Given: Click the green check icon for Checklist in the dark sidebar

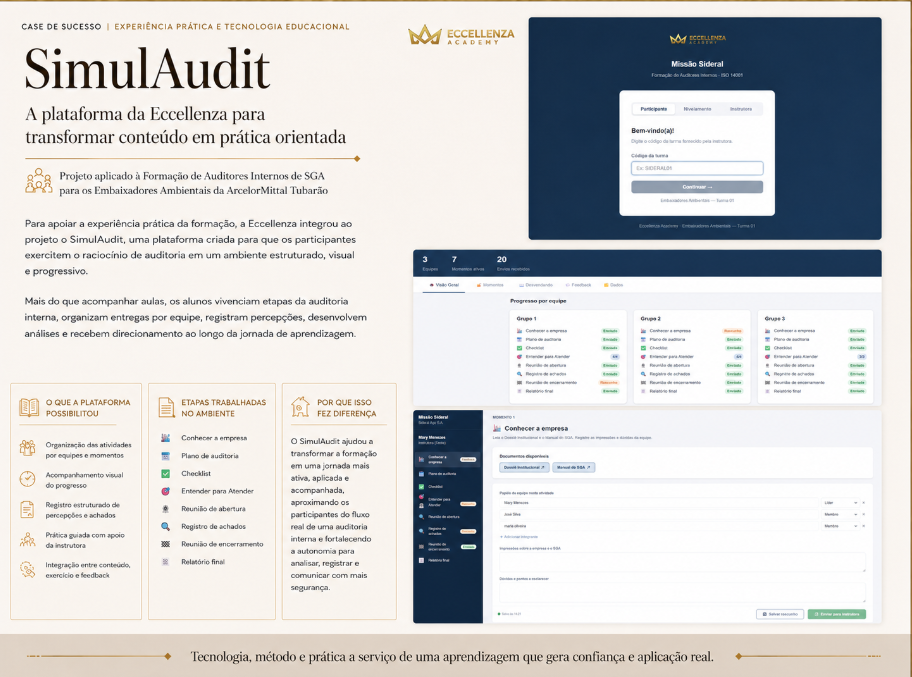Looking at the screenshot, I should [x=422, y=486].
